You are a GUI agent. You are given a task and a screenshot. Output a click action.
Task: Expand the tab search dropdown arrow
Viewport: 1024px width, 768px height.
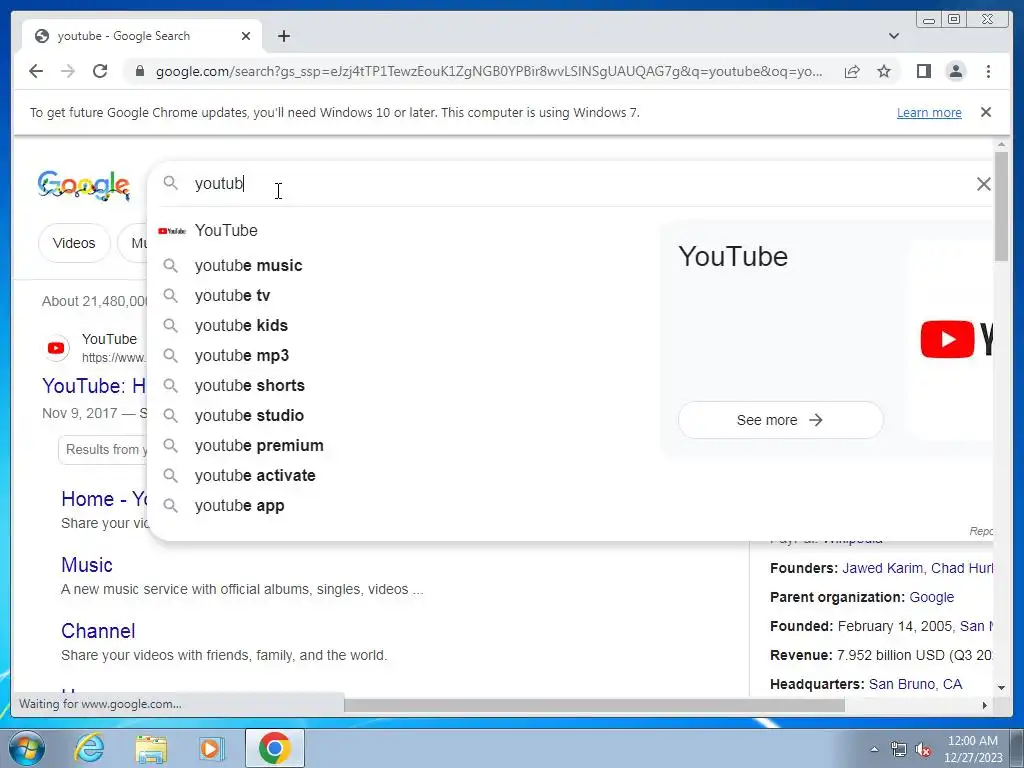[x=894, y=36]
